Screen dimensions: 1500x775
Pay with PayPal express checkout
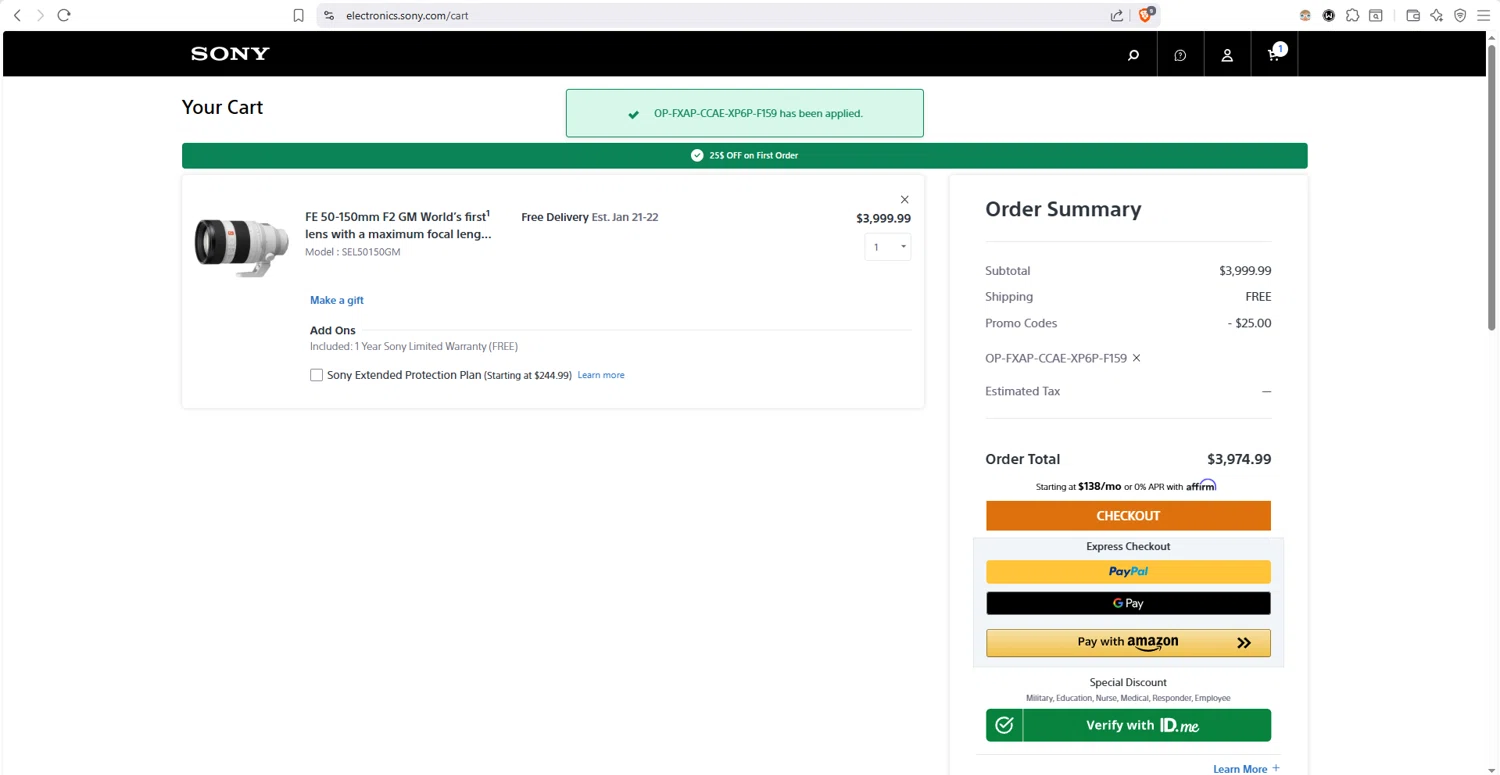pyautogui.click(x=1128, y=572)
